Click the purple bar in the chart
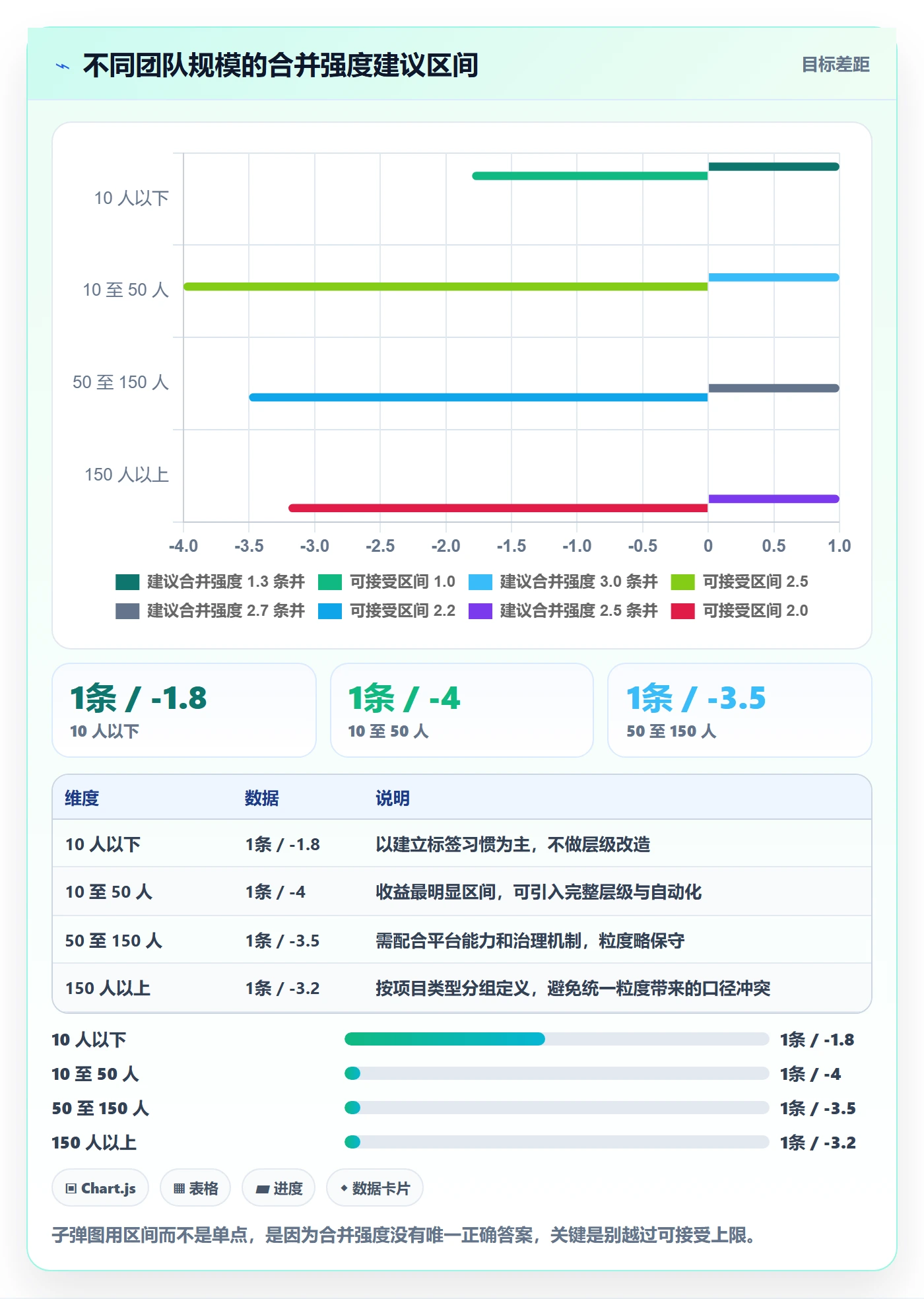 pyautogui.click(x=774, y=499)
